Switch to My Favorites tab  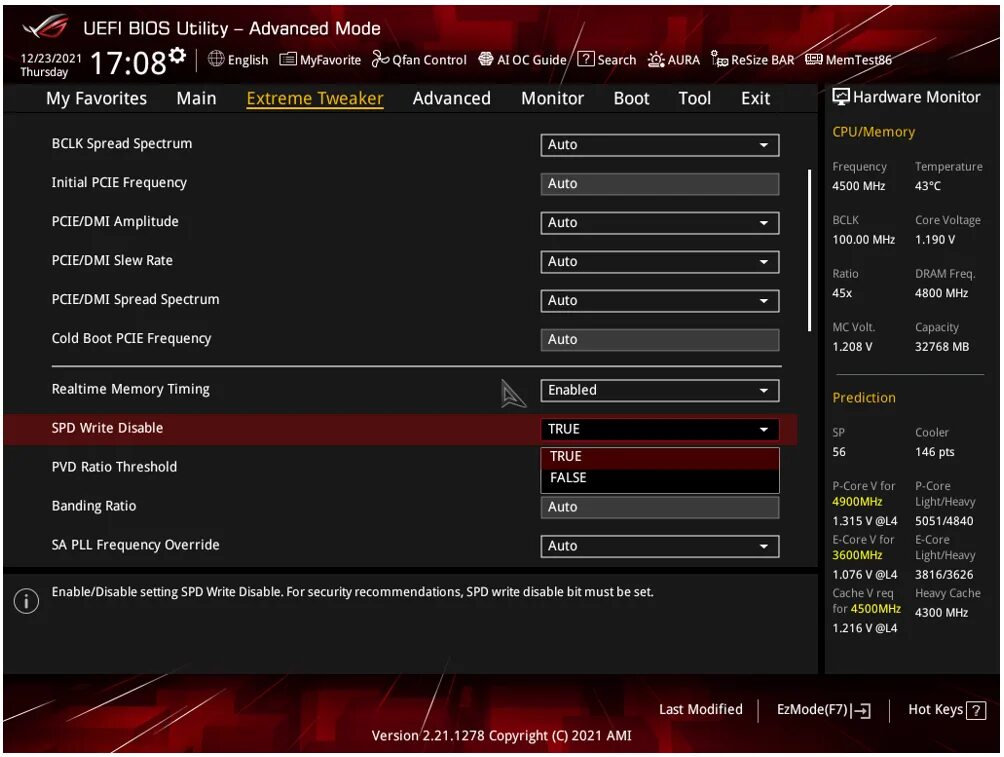coord(97,99)
